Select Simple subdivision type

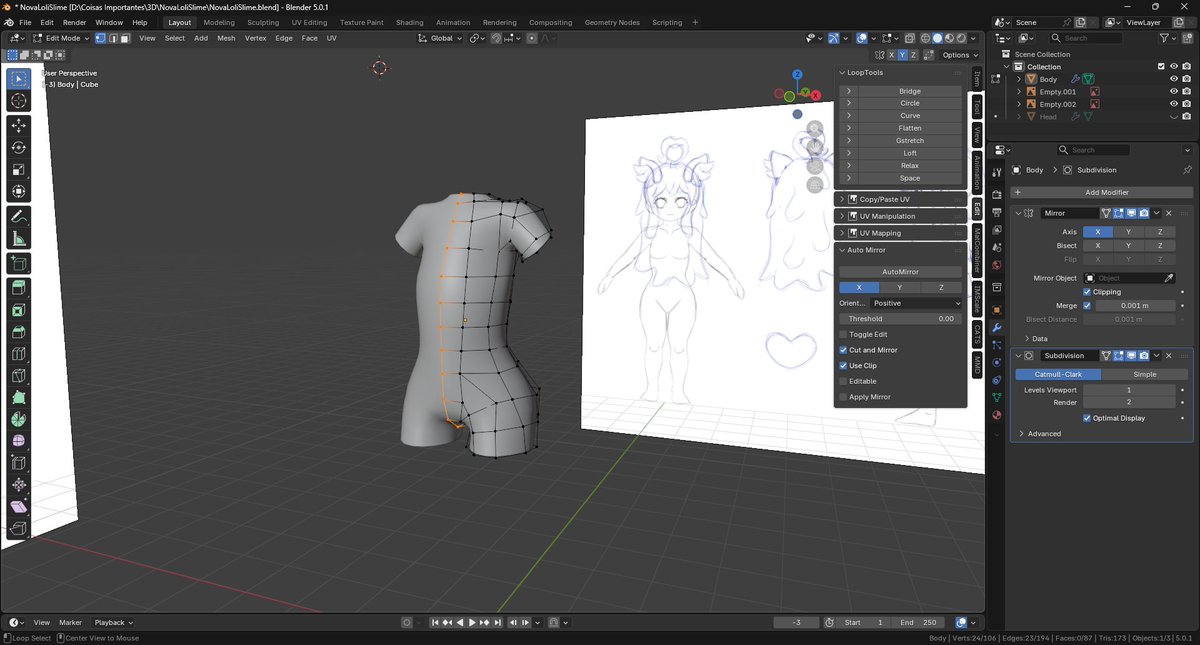[1144, 374]
